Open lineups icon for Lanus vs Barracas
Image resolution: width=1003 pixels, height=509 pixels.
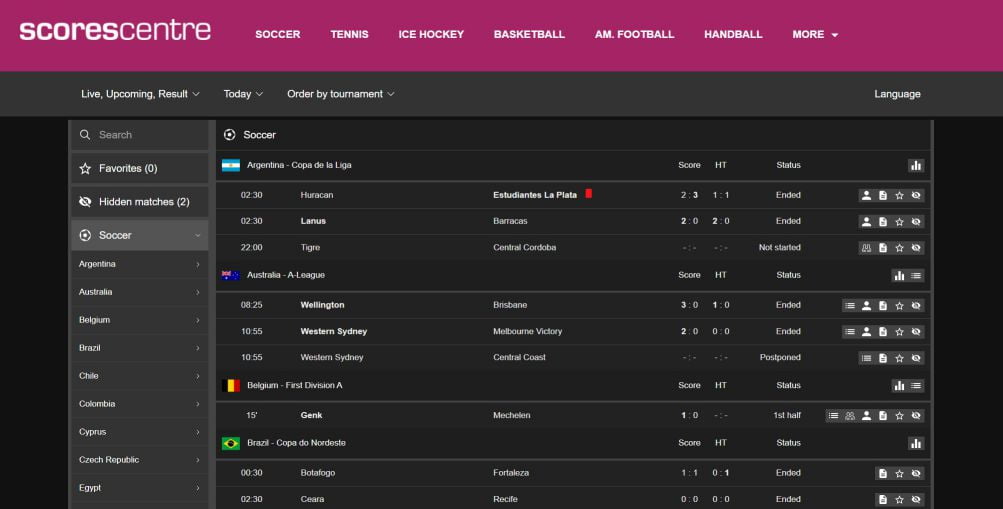(866, 222)
